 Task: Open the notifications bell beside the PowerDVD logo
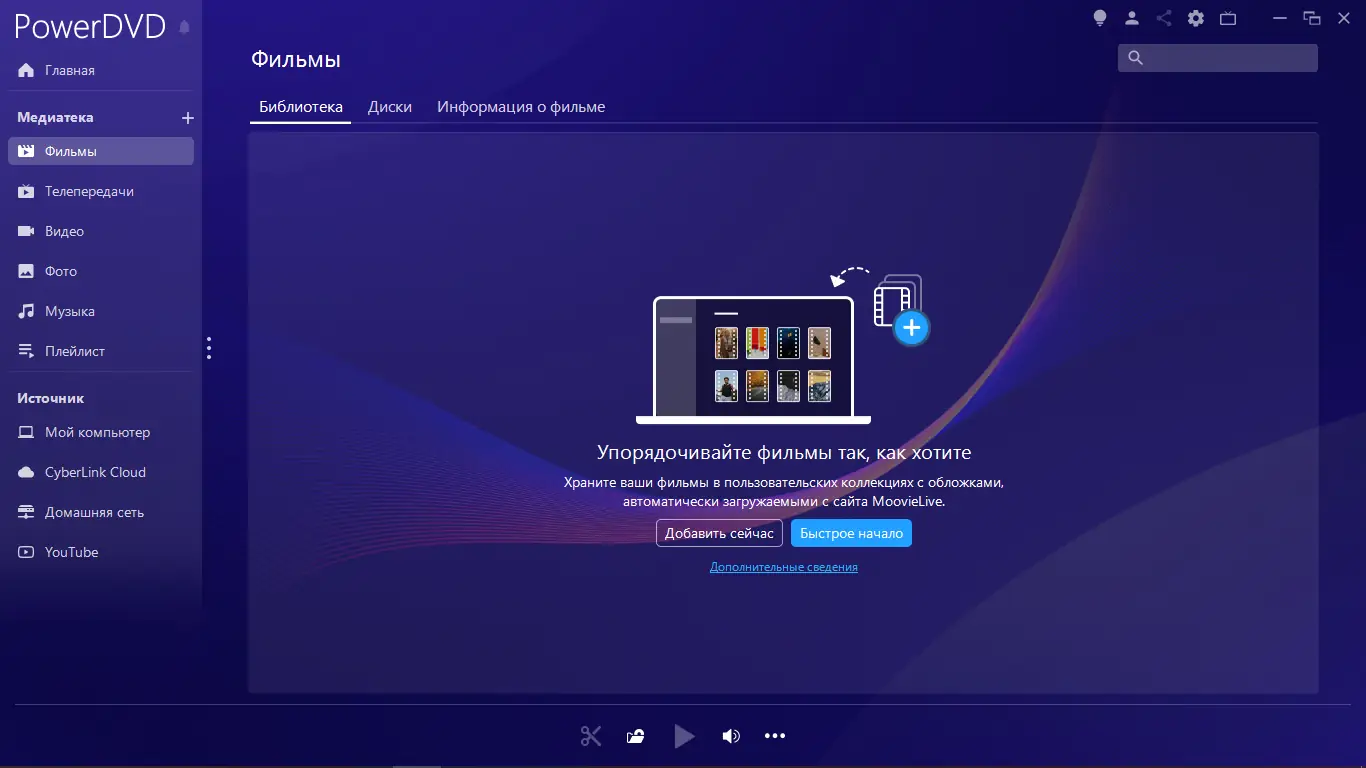[184, 27]
